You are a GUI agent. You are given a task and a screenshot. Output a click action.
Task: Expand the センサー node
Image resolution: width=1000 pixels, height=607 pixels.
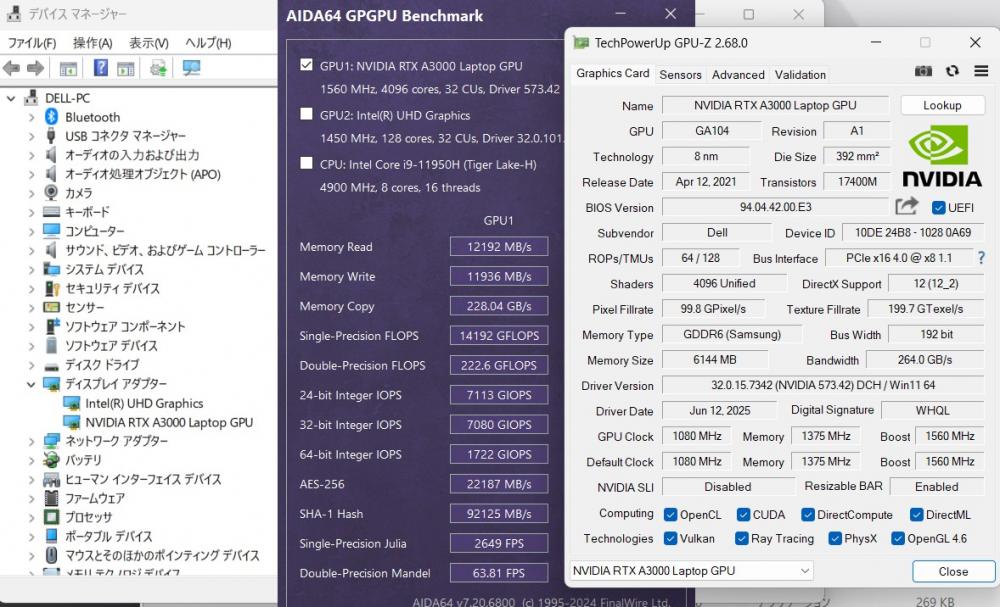[31, 307]
